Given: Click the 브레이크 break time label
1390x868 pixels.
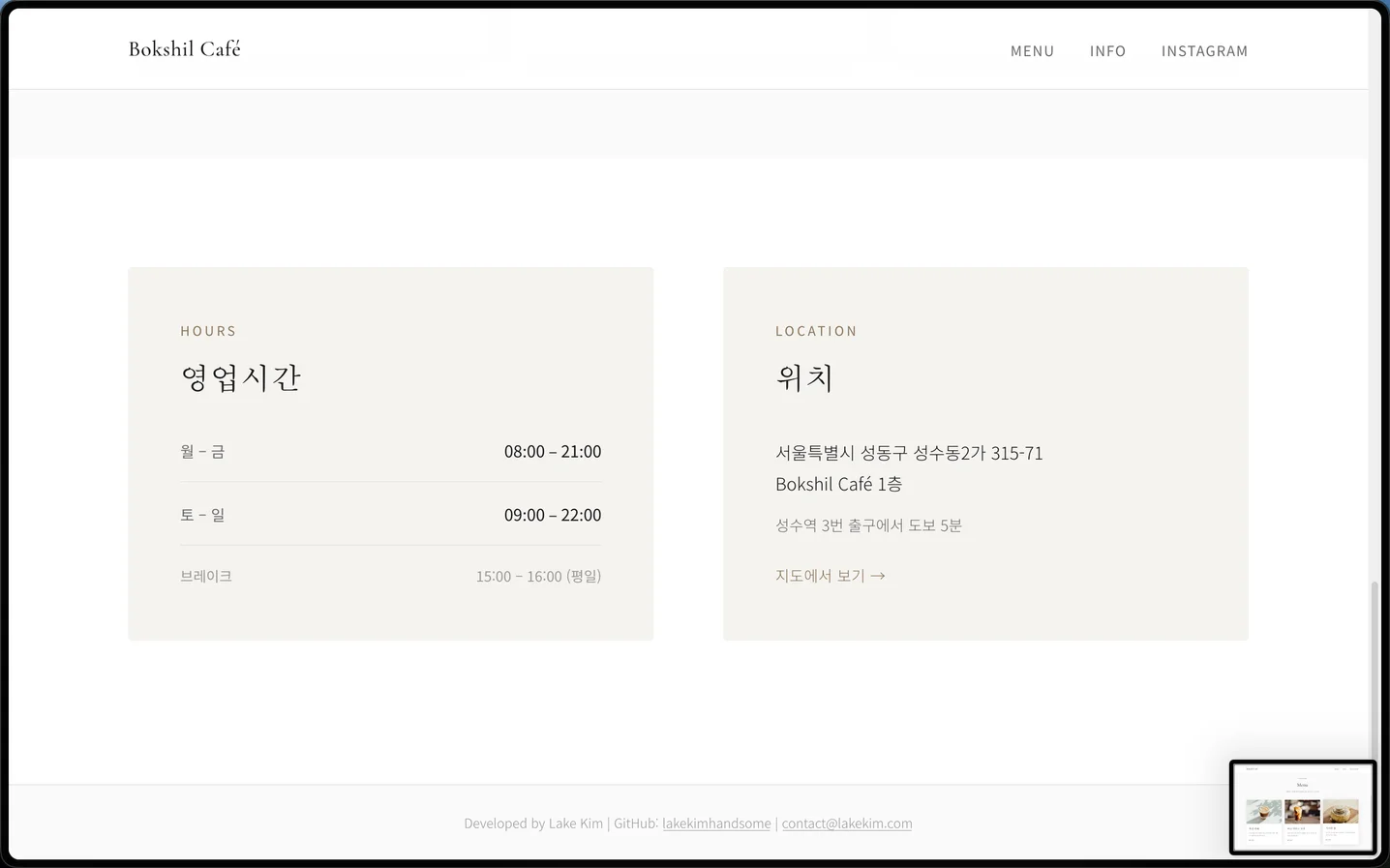Looking at the screenshot, I should (x=206, y=576).
